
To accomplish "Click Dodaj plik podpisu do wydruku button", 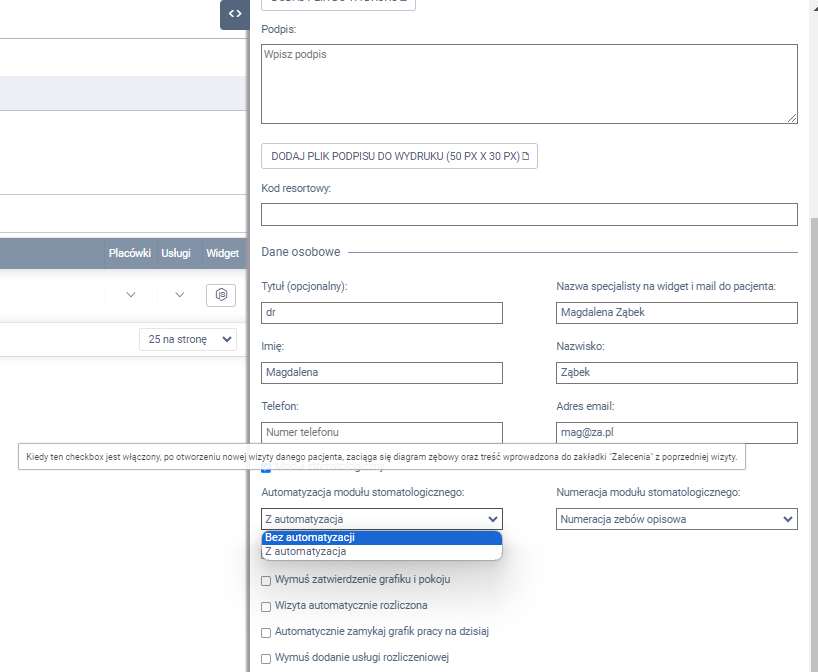I will pos(398,157).
